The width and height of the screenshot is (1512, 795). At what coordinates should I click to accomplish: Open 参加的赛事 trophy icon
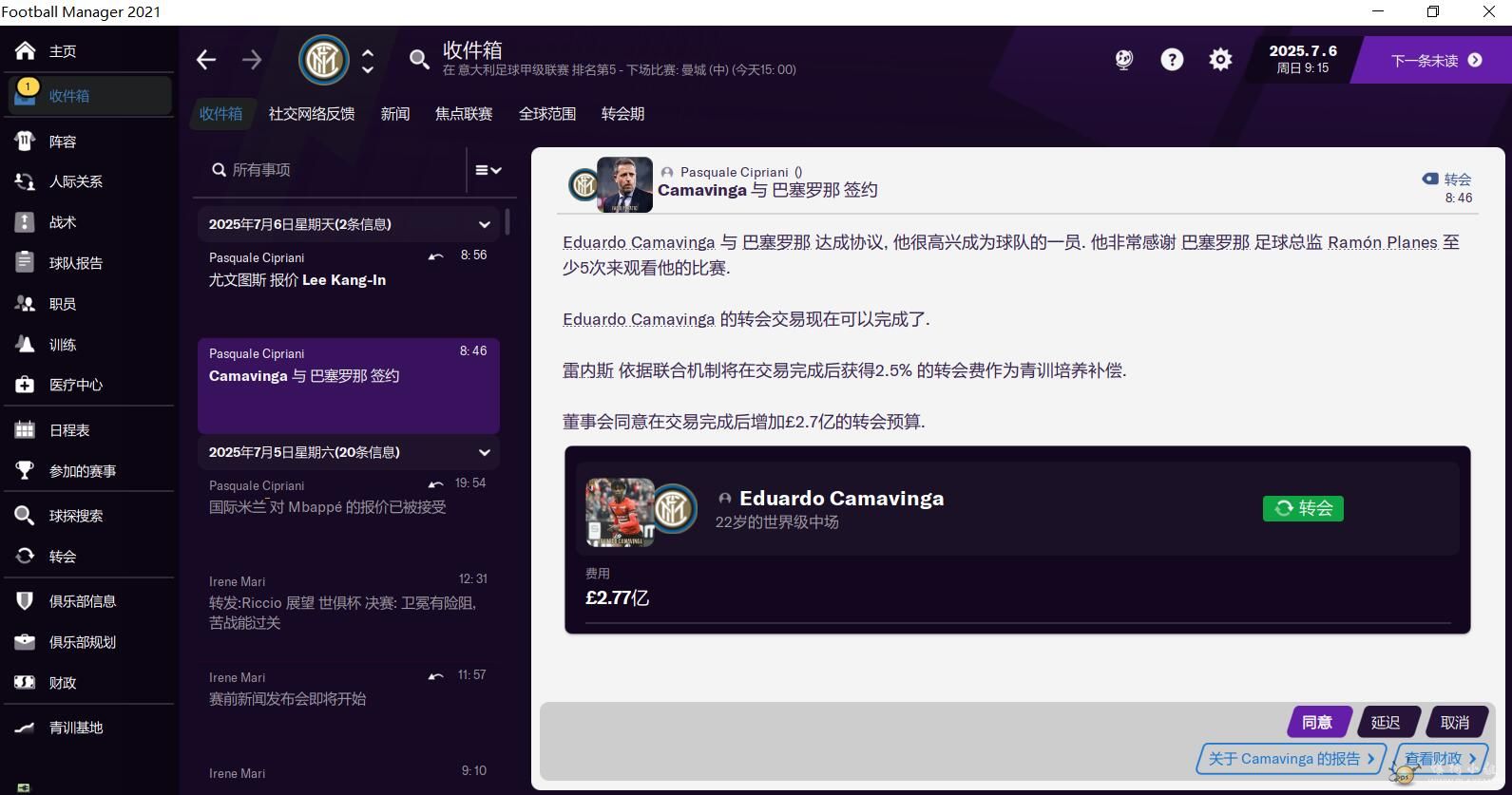[26, 471]
